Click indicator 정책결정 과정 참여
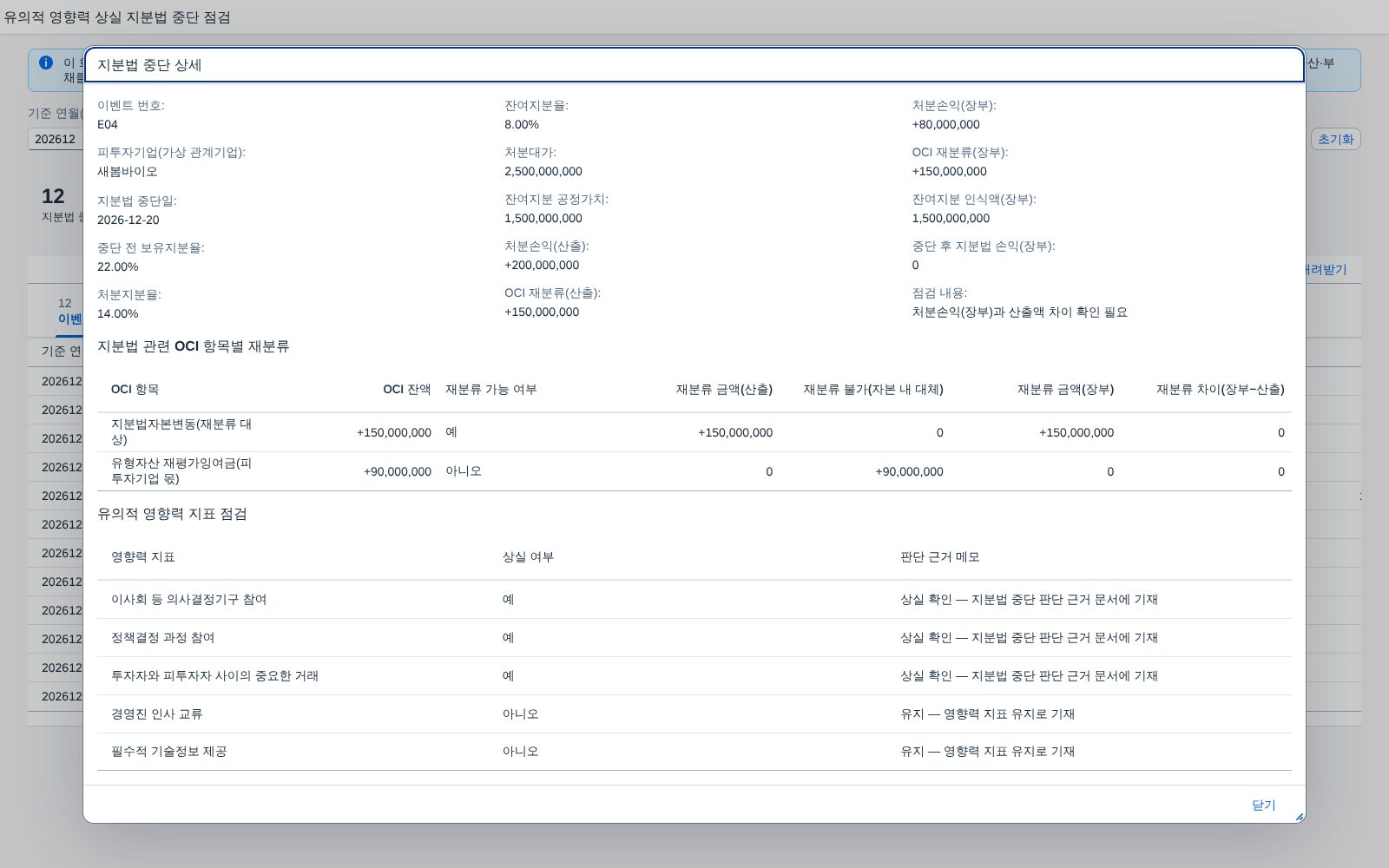The height and width of the screenshot is (868, 1389). click(x=162, y=637)
